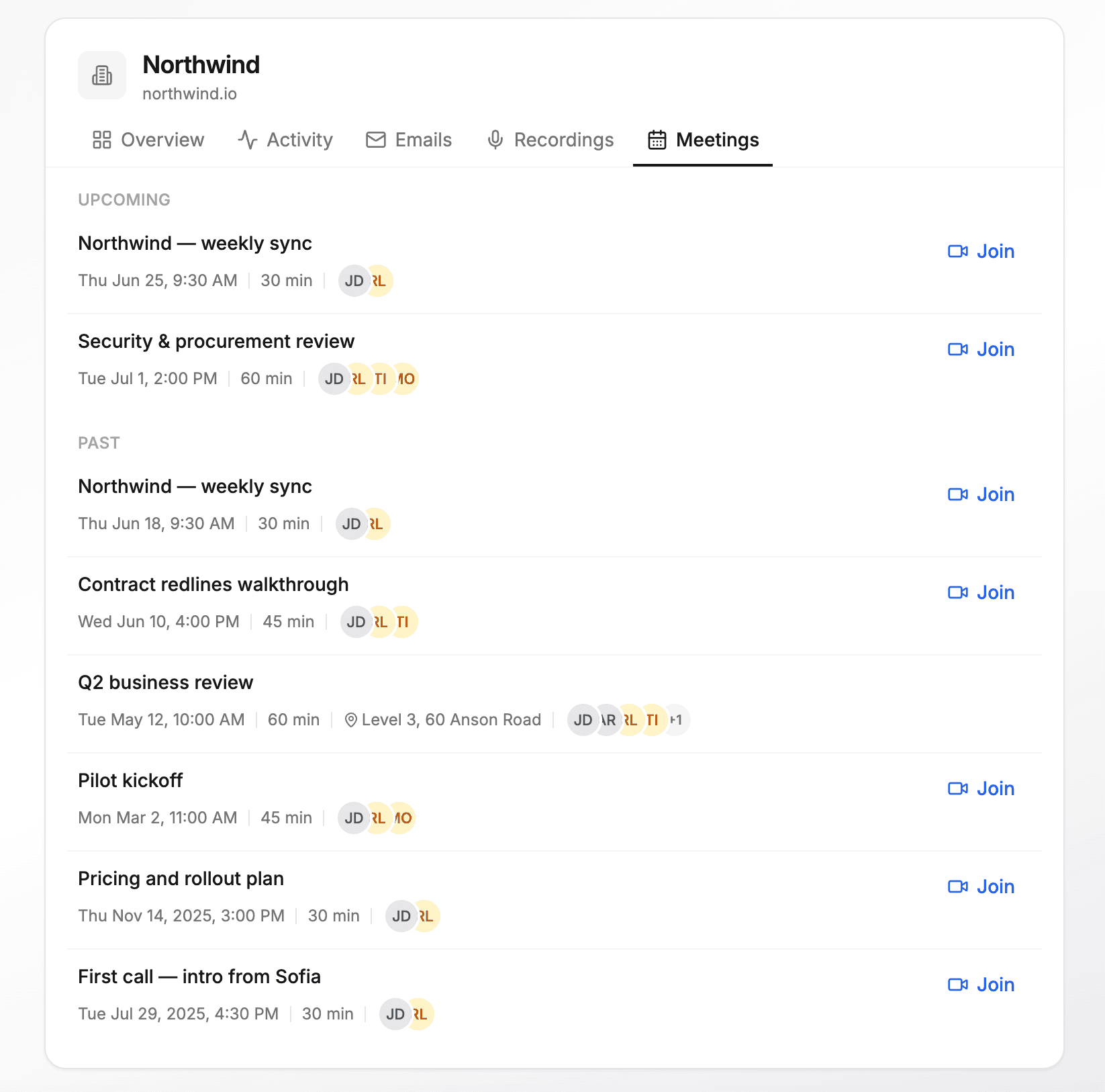Click the Overview grid icon
Viewport: 1105px width, 1092px height.
(x=102, y=140)
